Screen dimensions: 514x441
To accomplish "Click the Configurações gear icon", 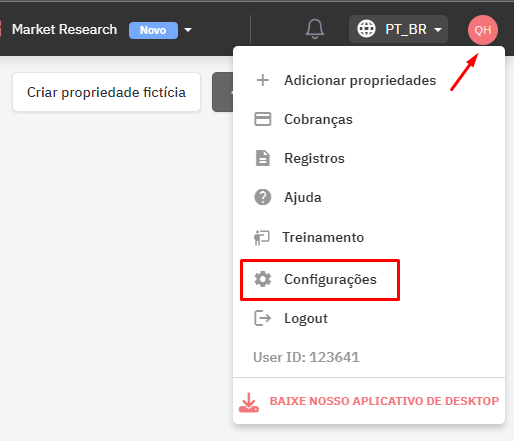I will [263, 279].
